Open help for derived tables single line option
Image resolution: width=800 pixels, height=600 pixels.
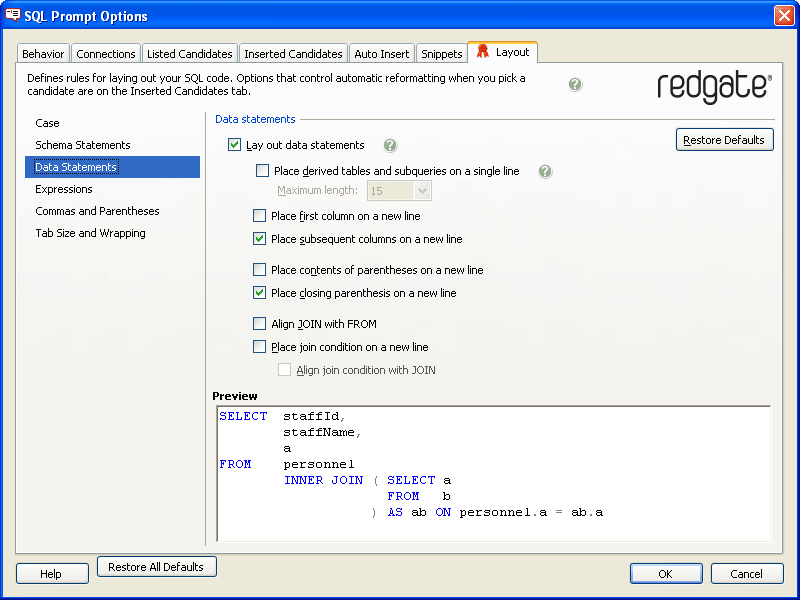(545, 171)
